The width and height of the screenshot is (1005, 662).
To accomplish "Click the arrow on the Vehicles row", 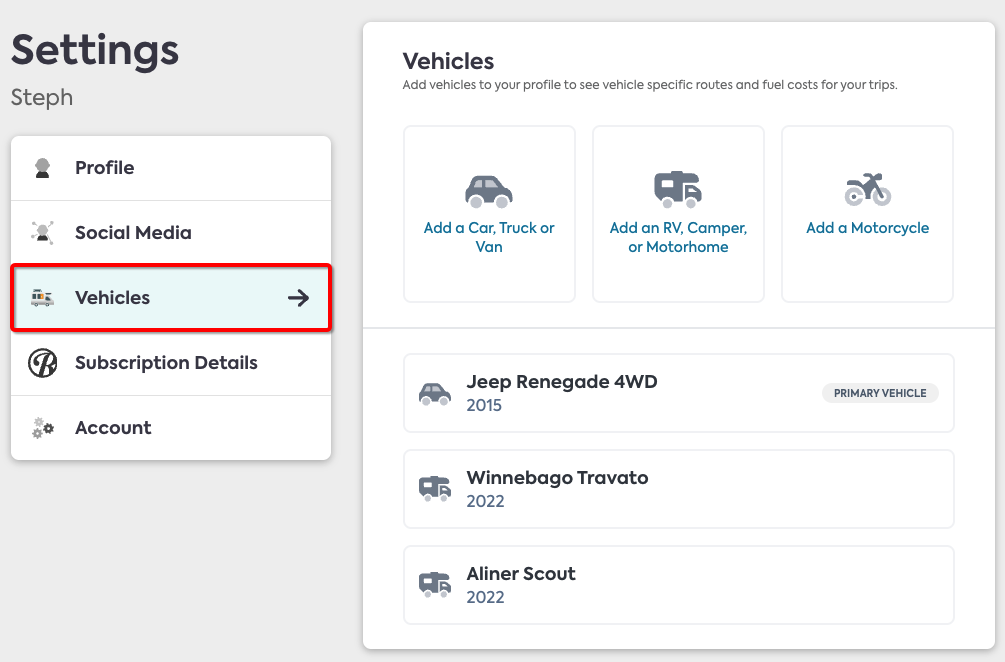I will [x=298, y=298].
